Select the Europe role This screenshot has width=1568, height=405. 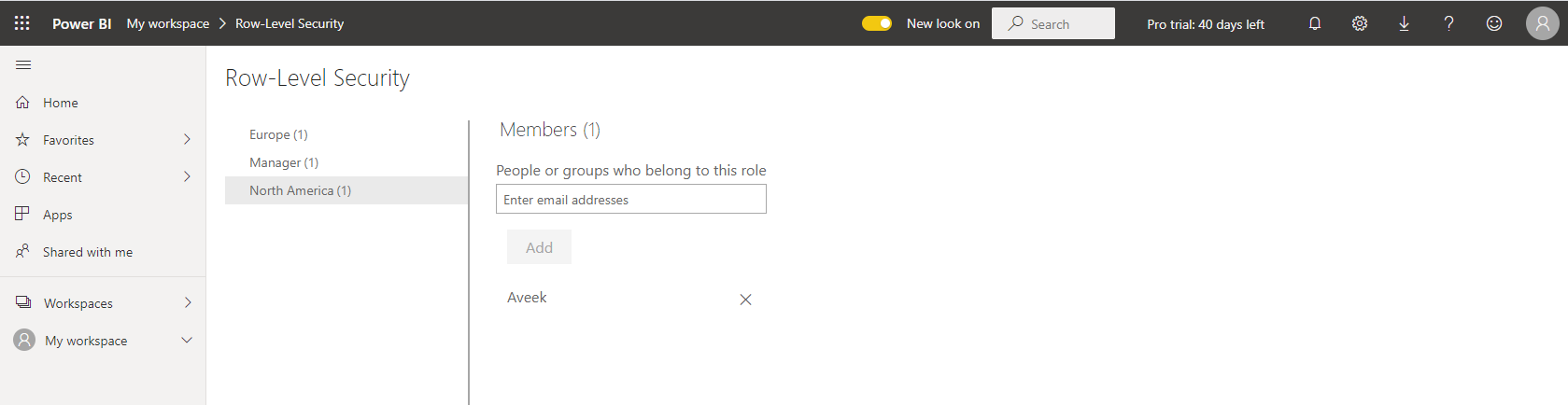coord(278,134)
